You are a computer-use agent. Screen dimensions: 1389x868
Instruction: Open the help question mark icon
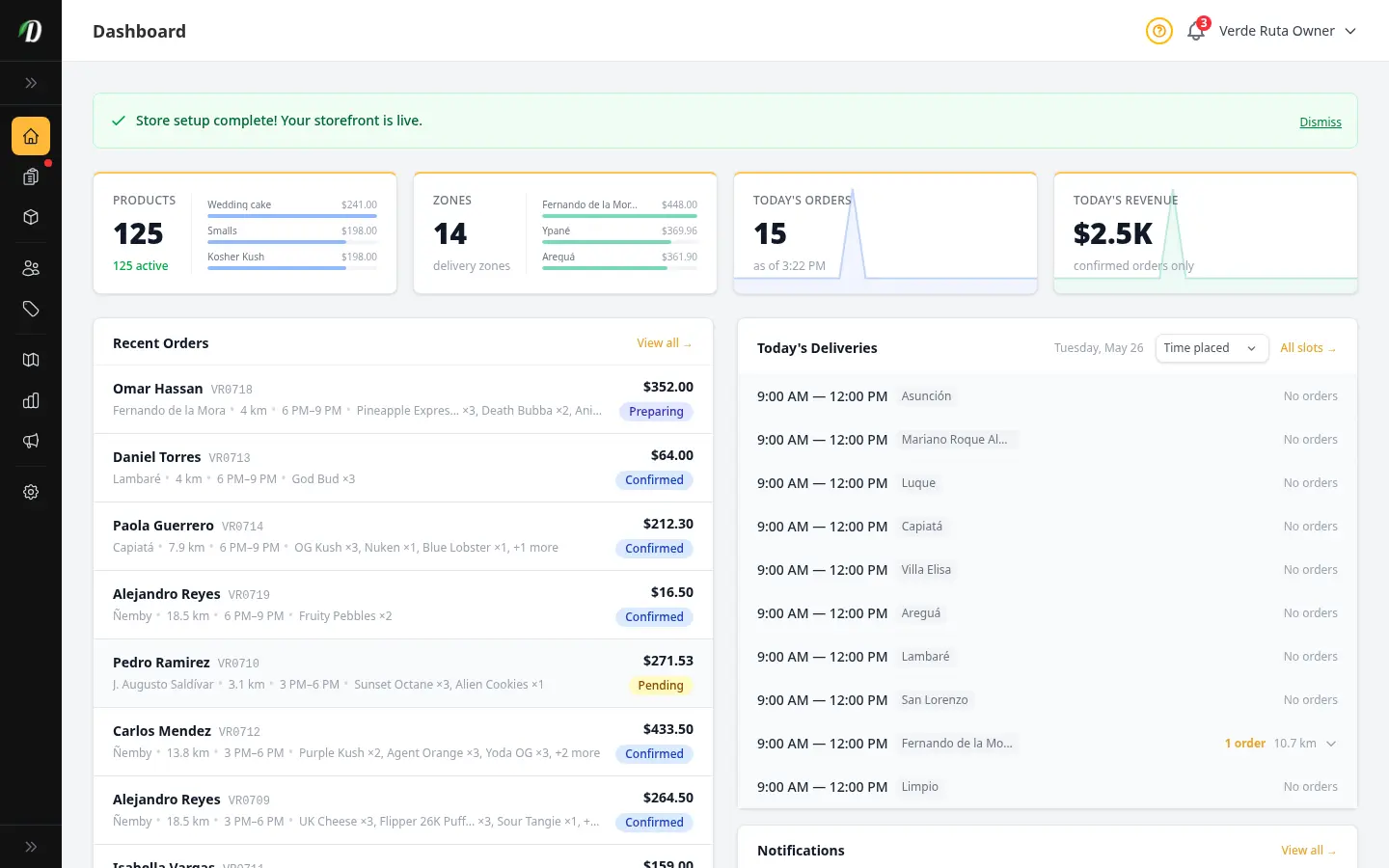(1159, 31)
